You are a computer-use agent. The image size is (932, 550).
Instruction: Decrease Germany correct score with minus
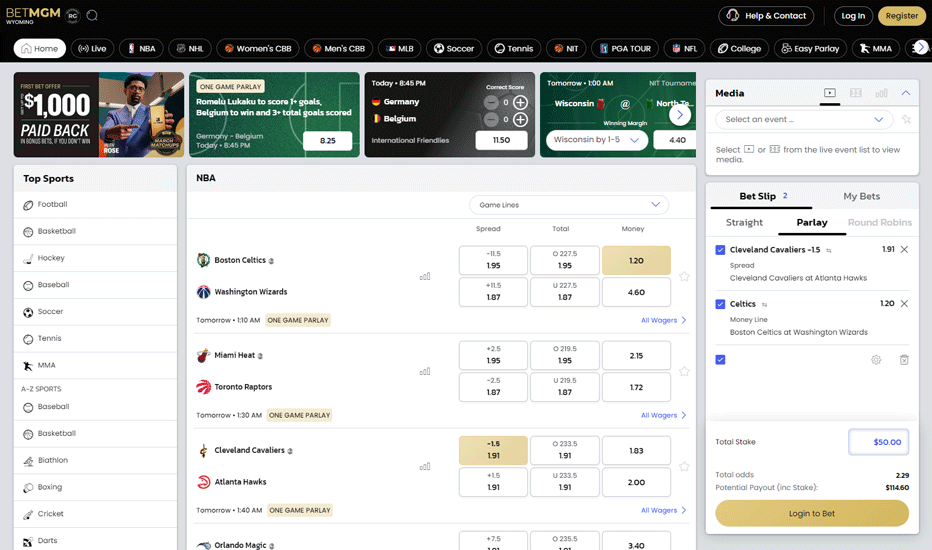click(491, 102)
